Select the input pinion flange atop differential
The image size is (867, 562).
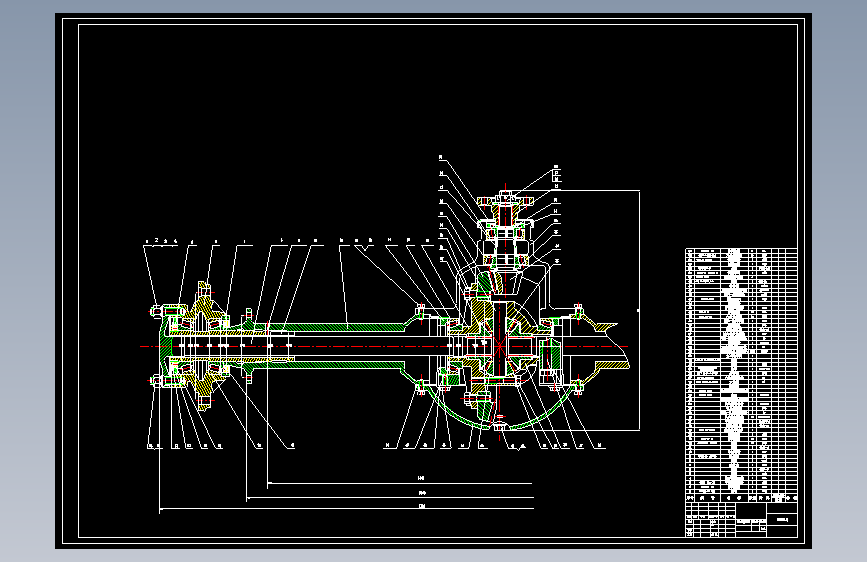(505, 199)
